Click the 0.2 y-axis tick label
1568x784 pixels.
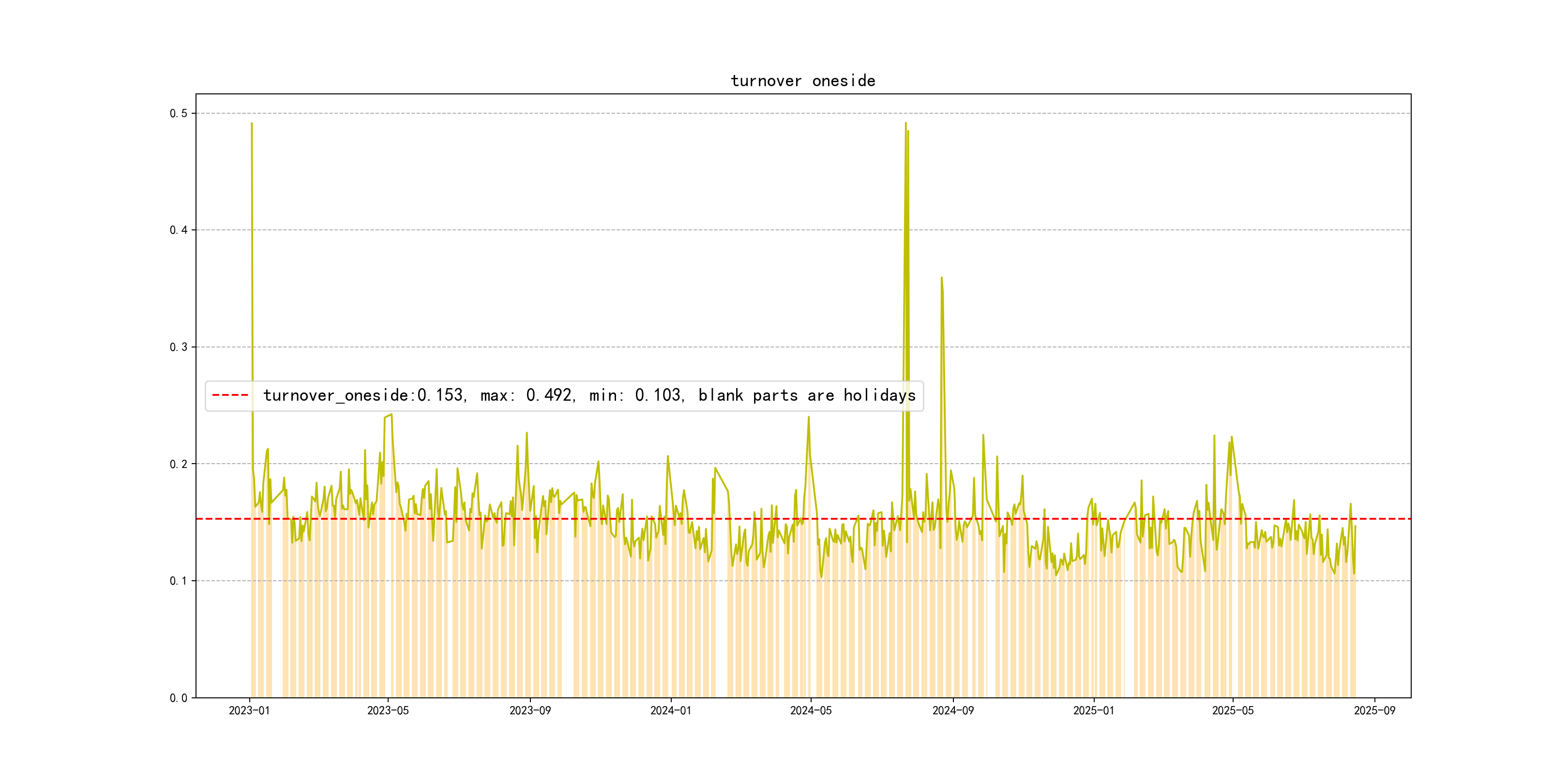tap(179, 464)
